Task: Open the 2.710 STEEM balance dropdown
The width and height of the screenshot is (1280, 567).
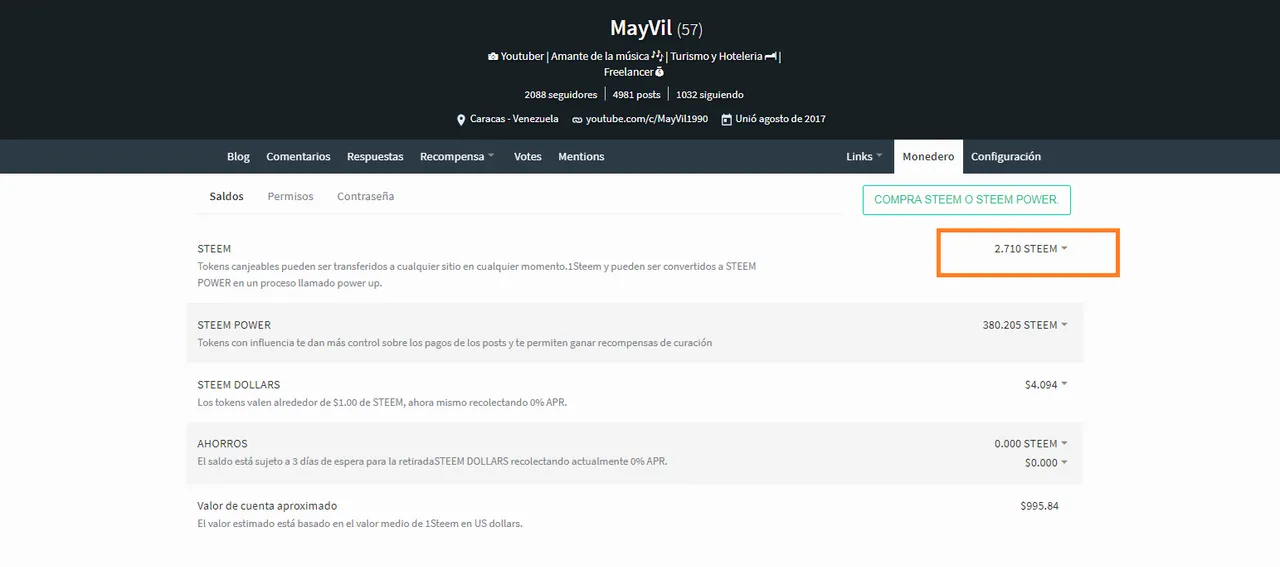Action: click(1031, 249)
